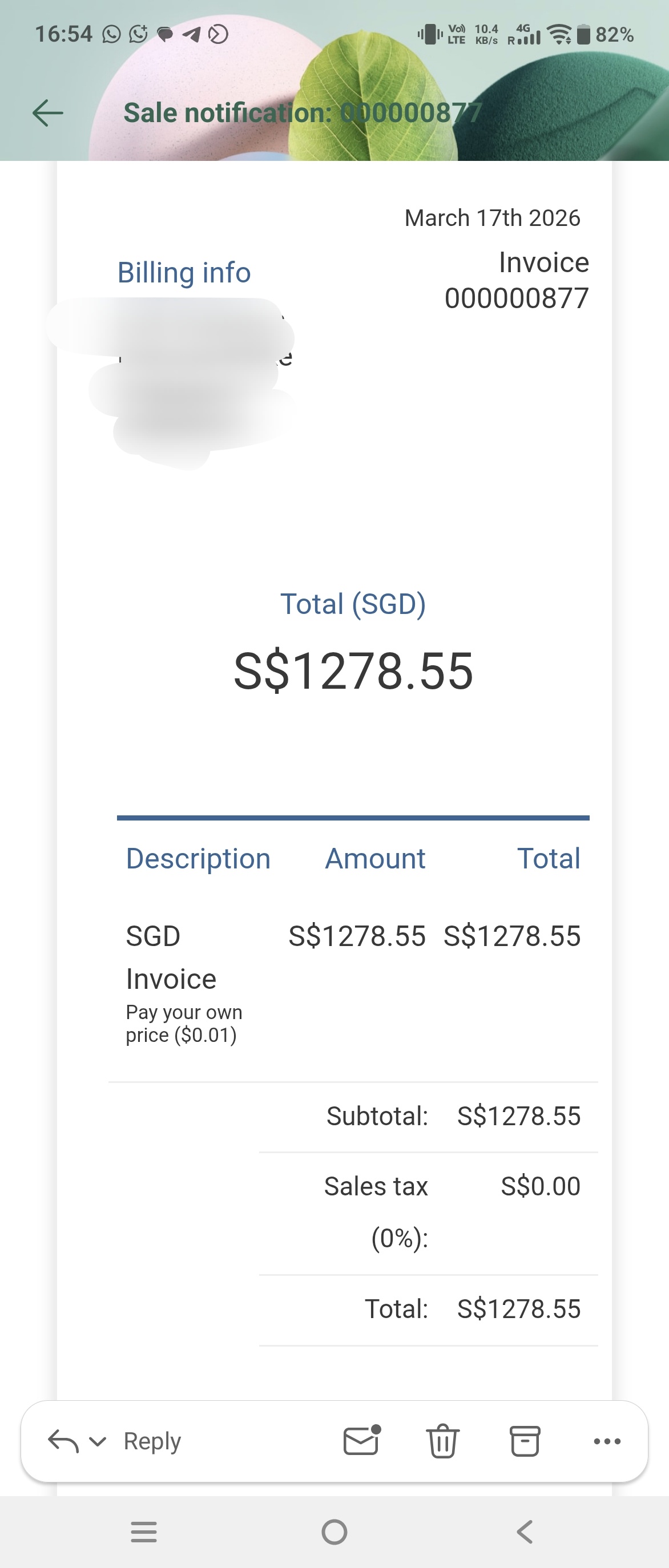Tap the Total column header
669x1568 pixels.
tap(549, 858)
